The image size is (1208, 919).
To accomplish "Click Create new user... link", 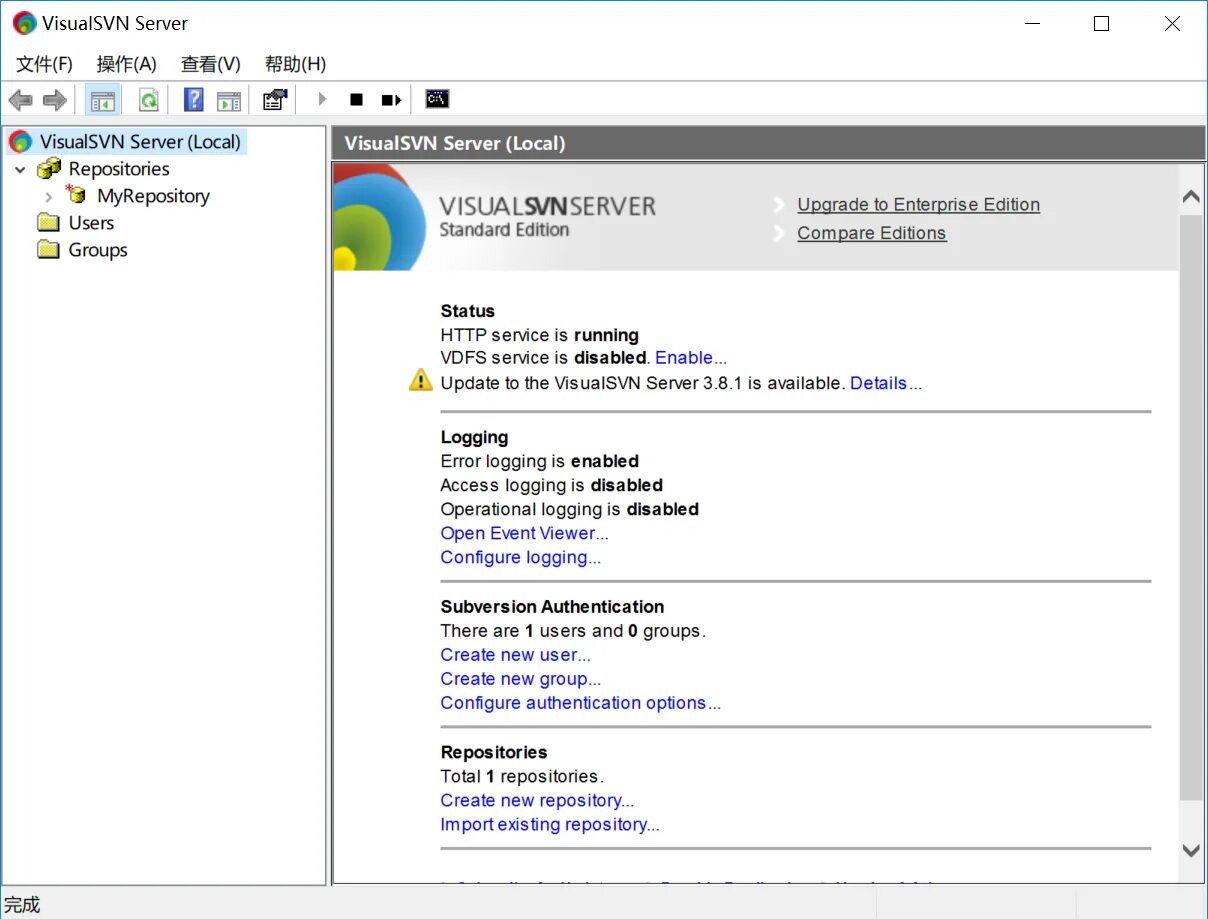I will 515,655.
